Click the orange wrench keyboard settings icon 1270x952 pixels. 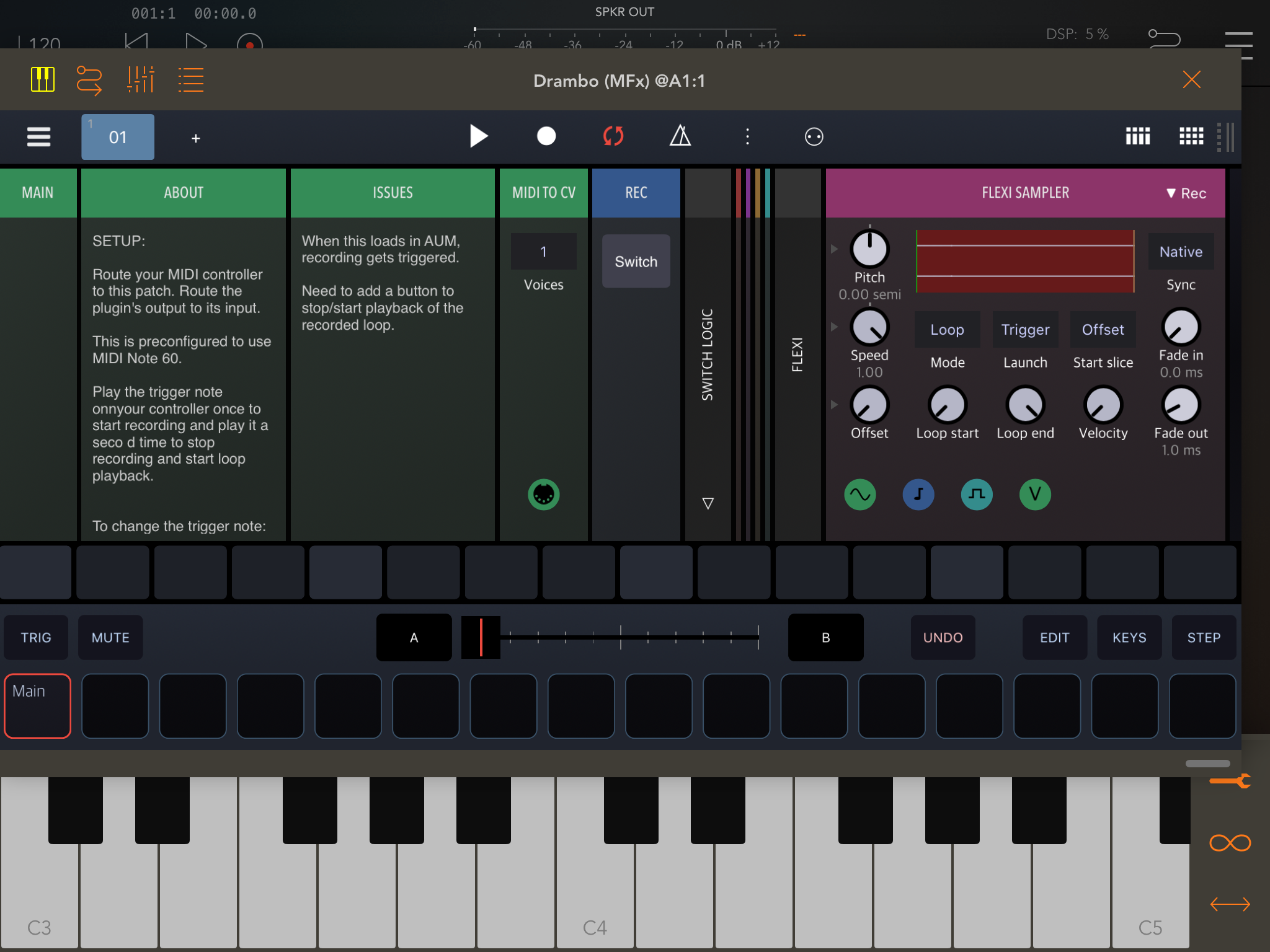pyautogui.click(x=1230, y=781)
